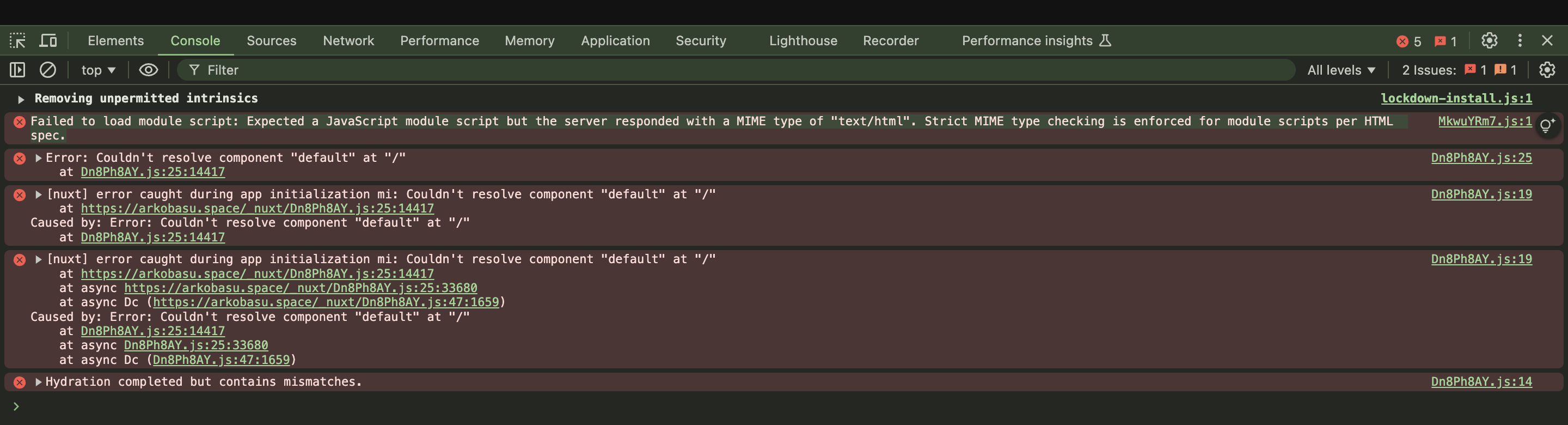Close the DevTools panel
Viewport: 1568px width, 425px height.
click(1547, 41)
